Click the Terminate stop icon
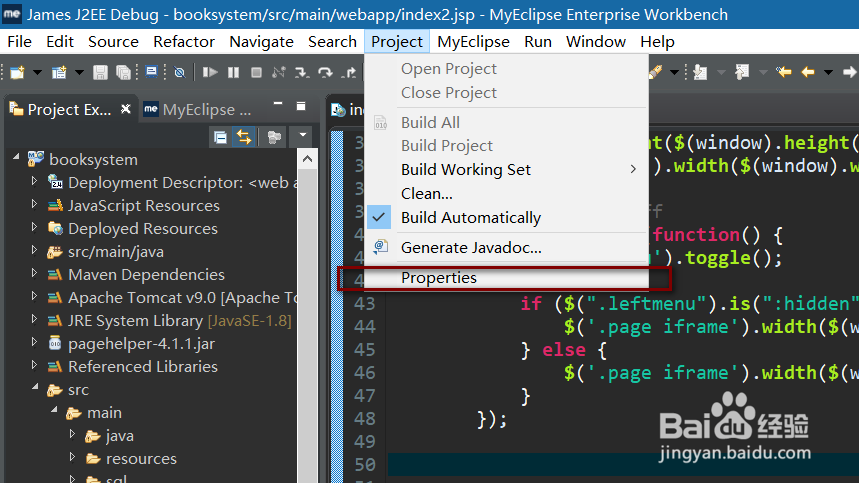 pyautogui.click(x=256, y=72)
